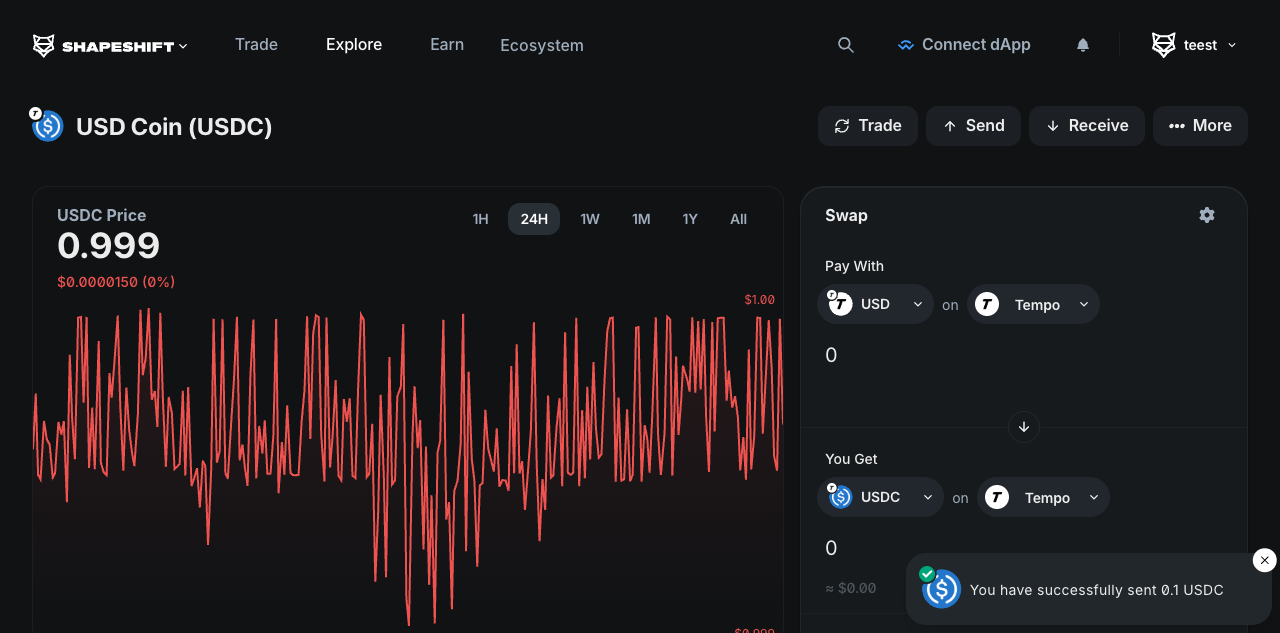Open notifications bell icon
This screenshot has width=1280, height=633.
1083,45
